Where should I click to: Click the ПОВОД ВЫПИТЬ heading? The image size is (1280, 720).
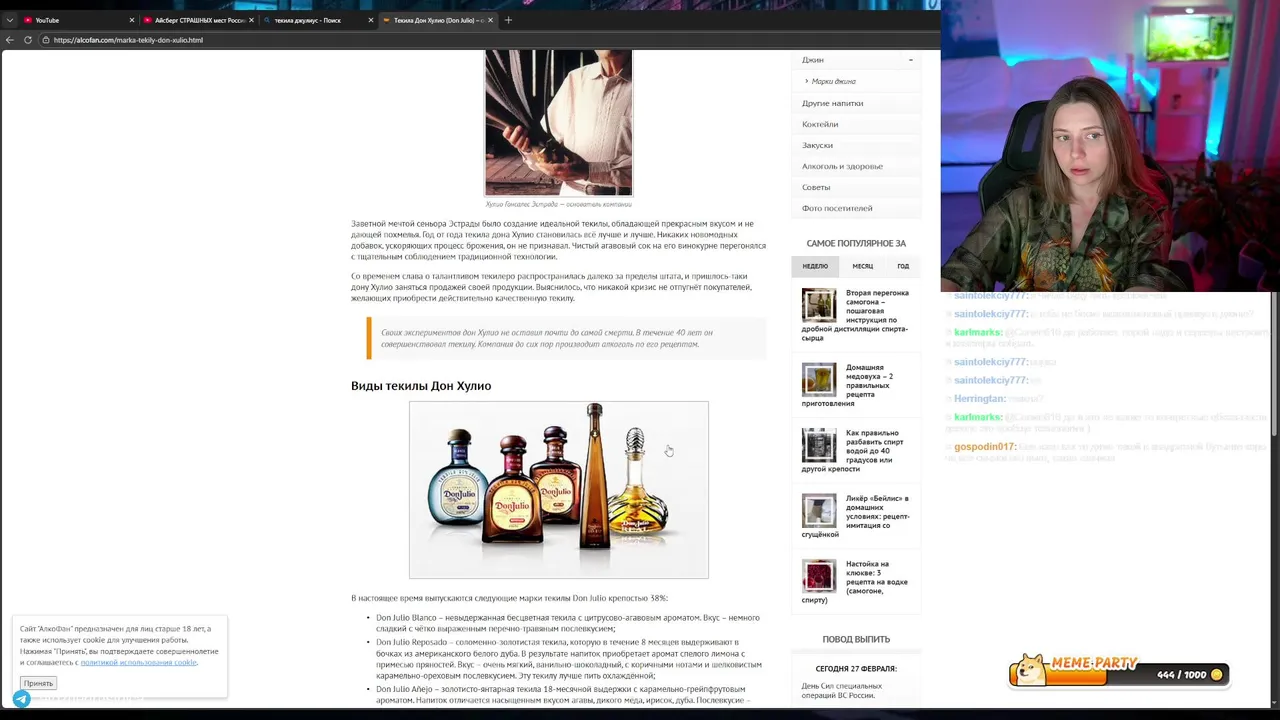pos(856,639)
